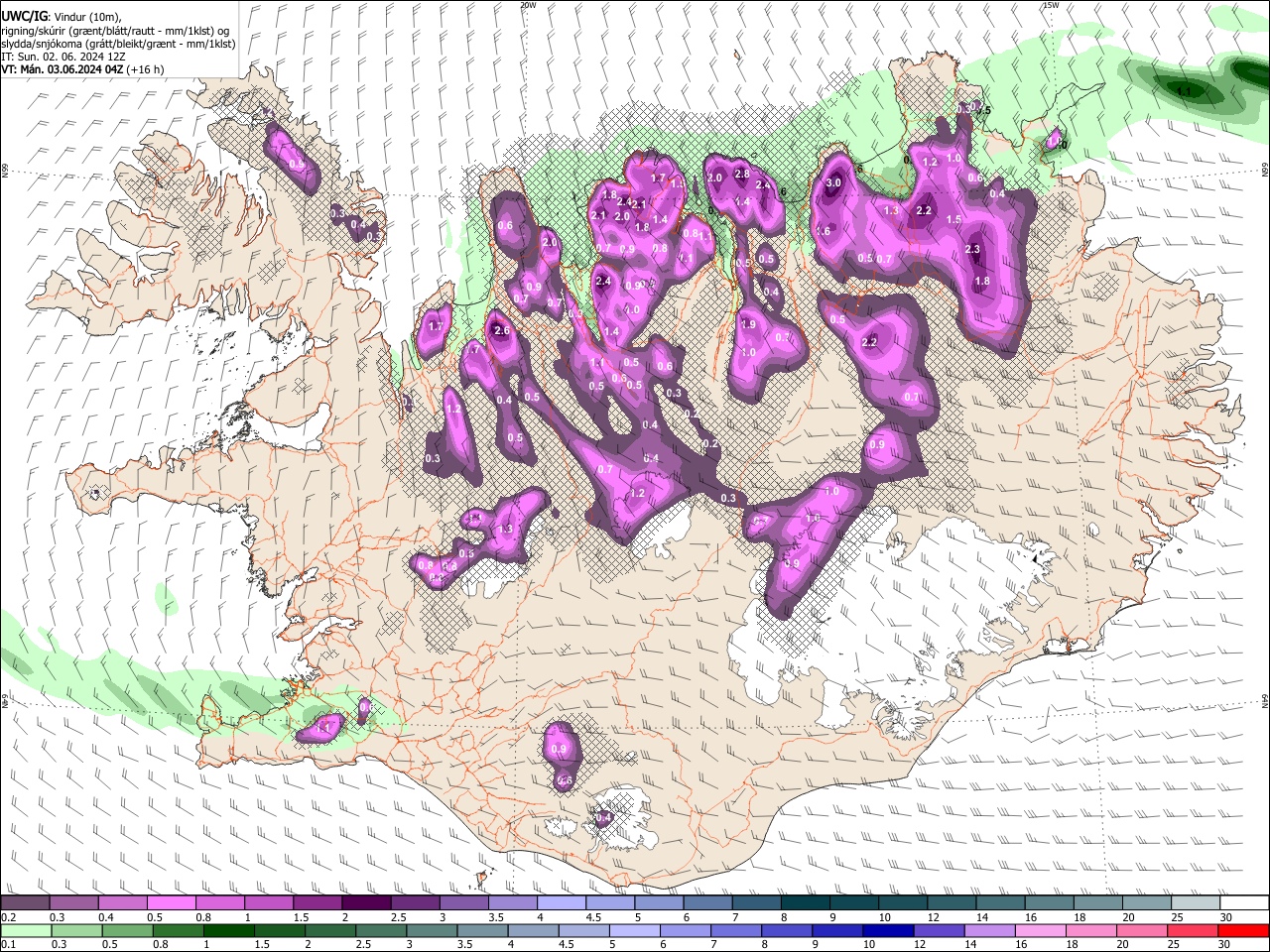Pick the light periwinkle 4 swatch in the upper row

pos(562,903)
